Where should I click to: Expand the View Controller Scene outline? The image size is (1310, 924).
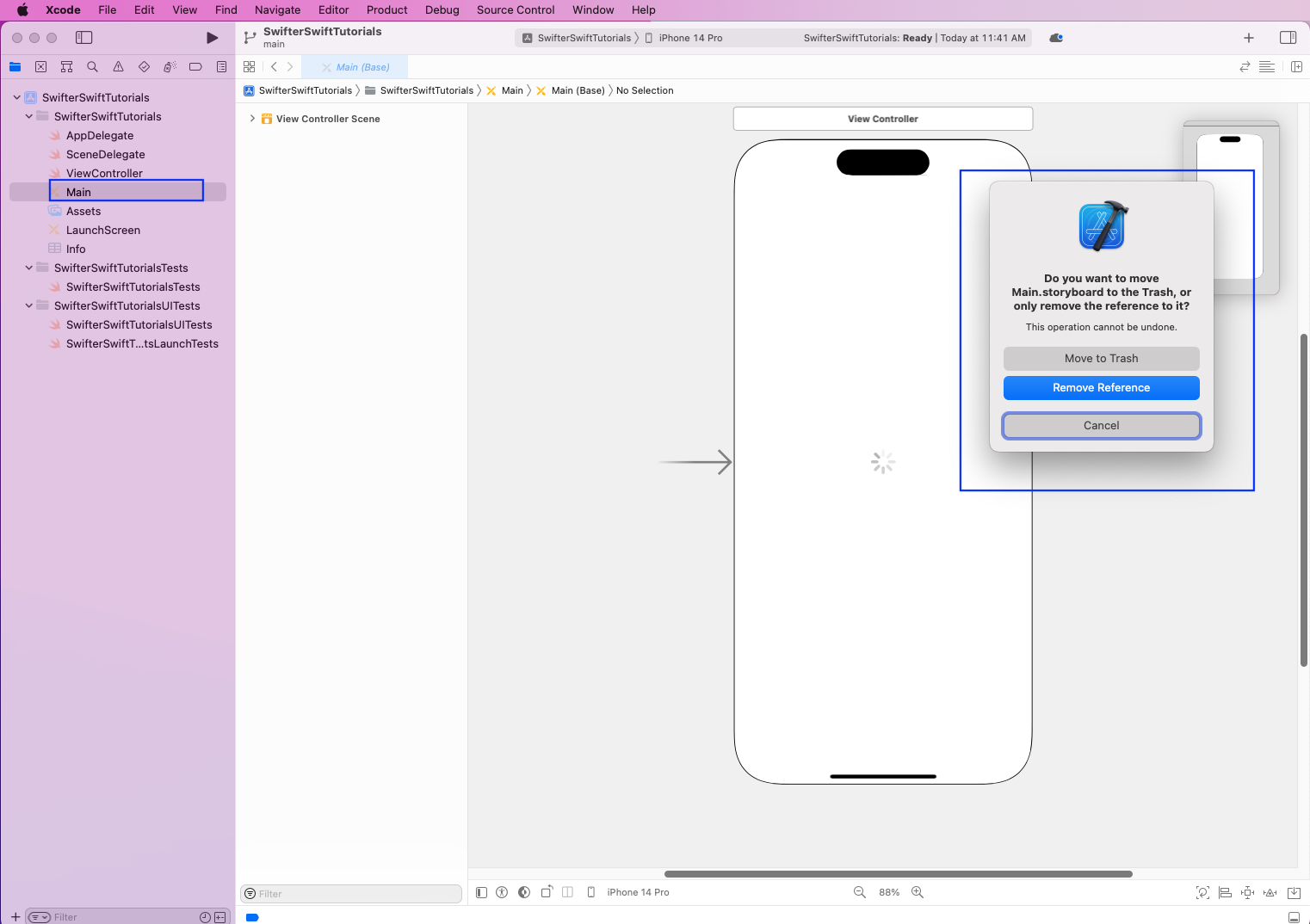click(x=252, y=119)
